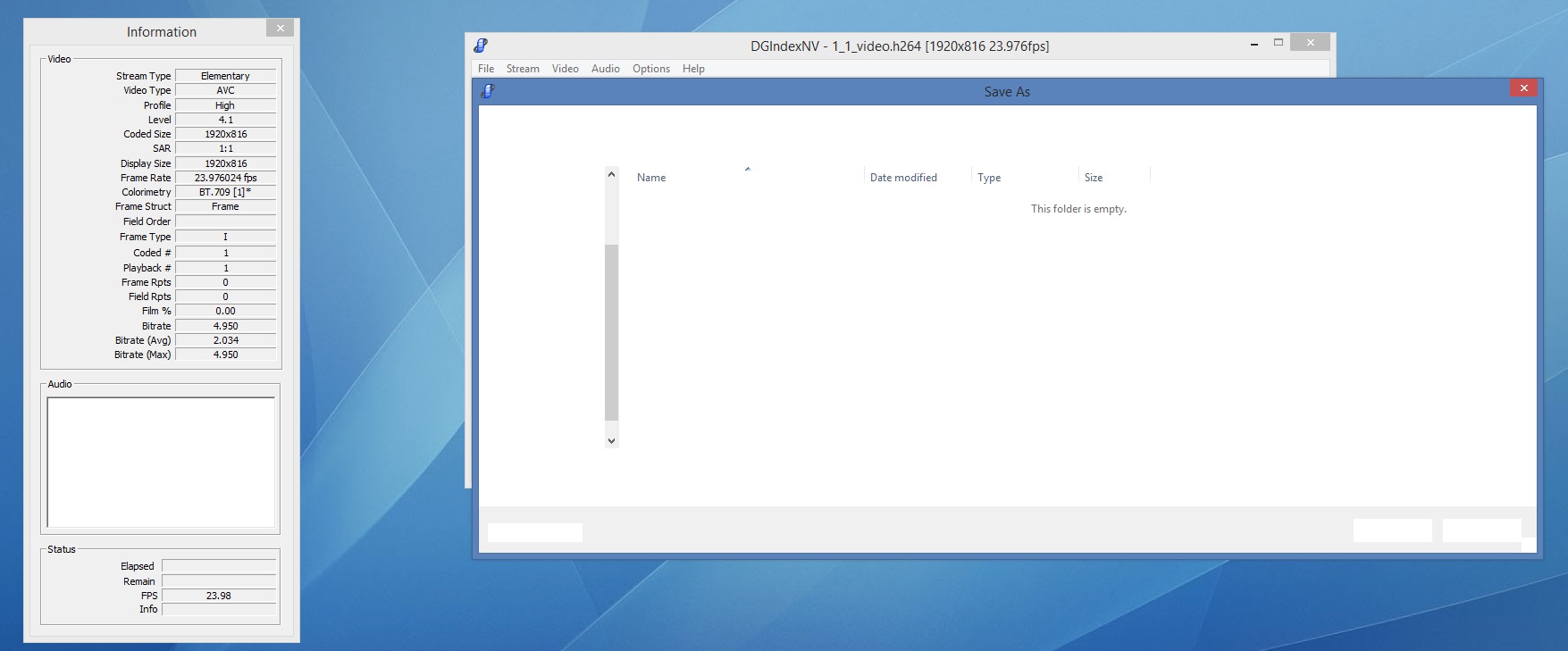Open the Video menu
Viewport: 1568px width, 651px height.
[565, 69]
